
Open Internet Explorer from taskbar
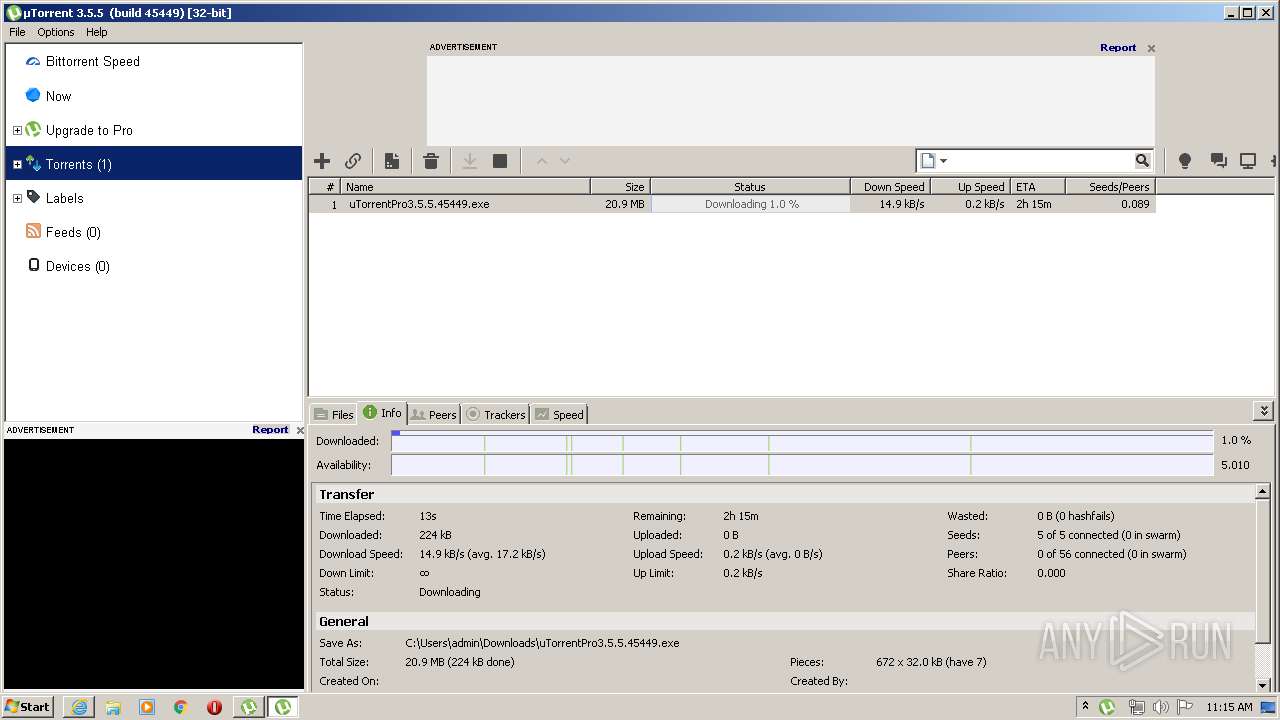pos(79,707)
